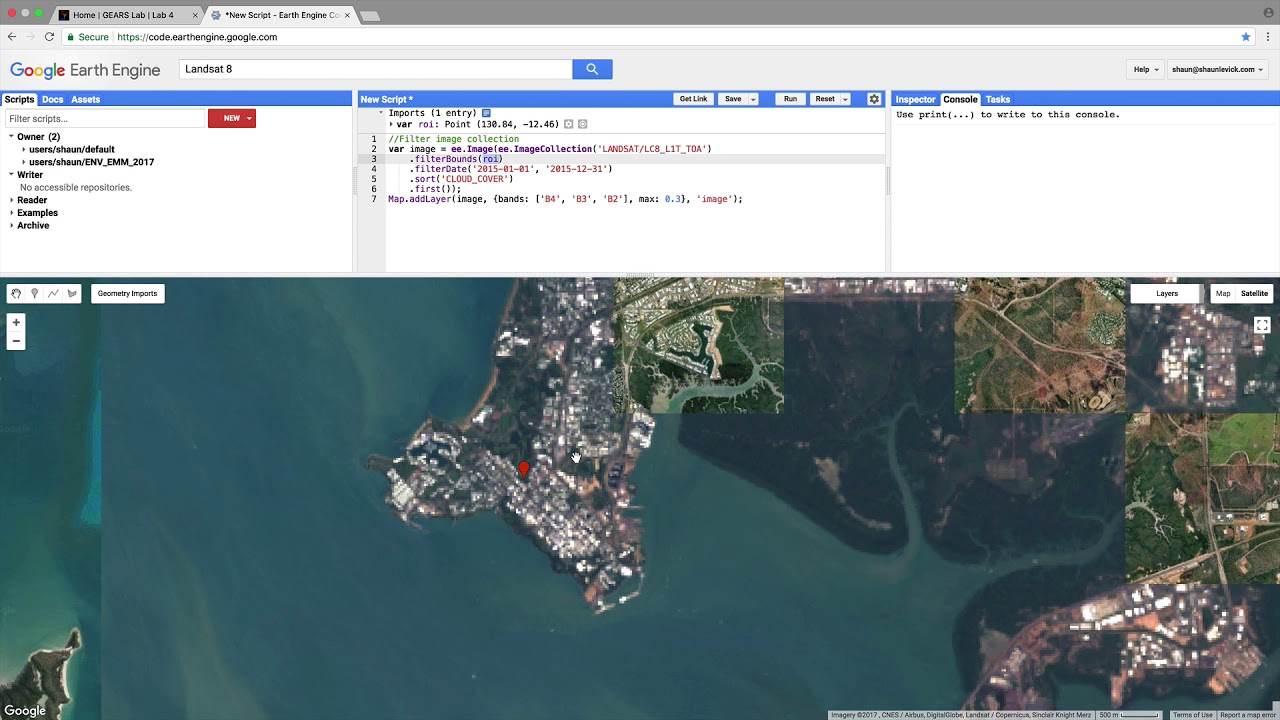Open Chrome menu with three dots
The height and width of the screenshot is (720, 1280).
click(x=1268, y=37)
